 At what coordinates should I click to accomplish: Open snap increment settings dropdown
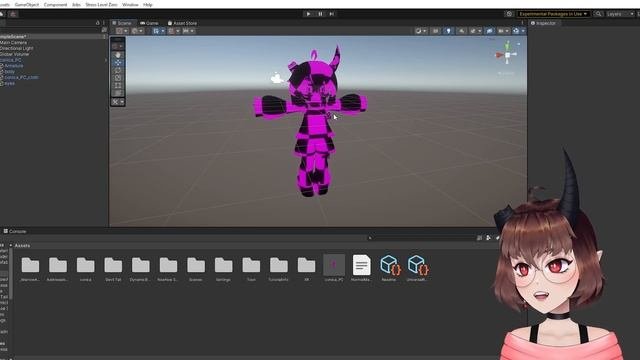click(188, 31)
